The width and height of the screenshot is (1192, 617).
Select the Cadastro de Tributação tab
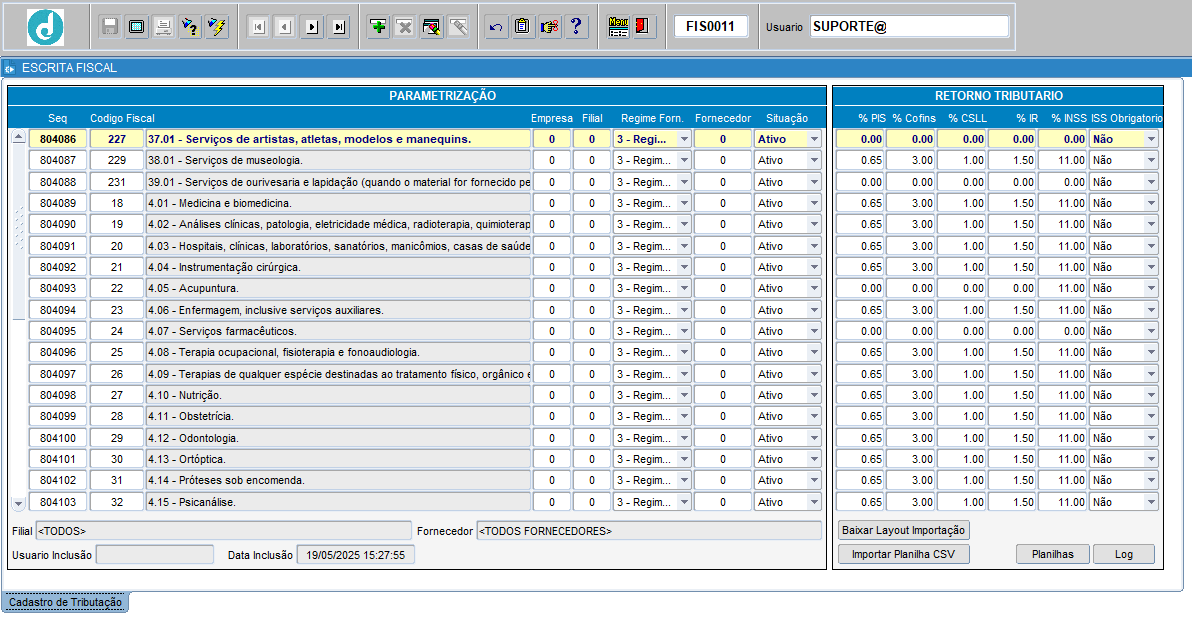[65, 602]
